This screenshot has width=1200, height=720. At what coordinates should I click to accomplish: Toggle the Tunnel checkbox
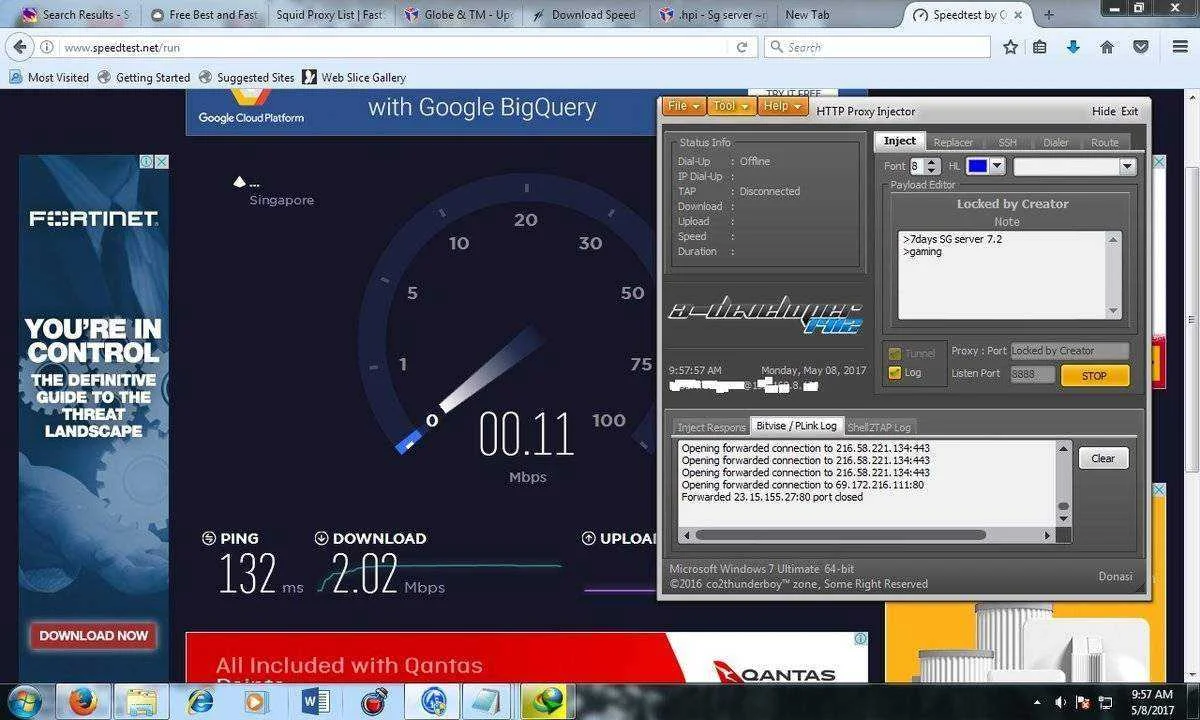pyautogui.click(x=895, y=353)
